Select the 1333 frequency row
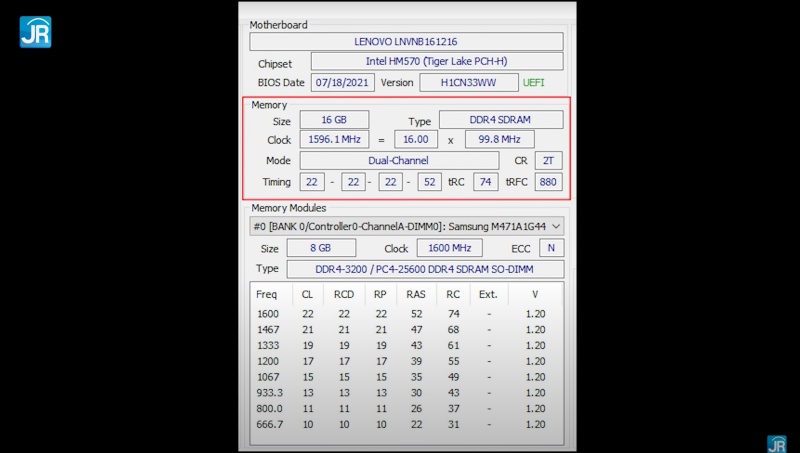 [x=407, y=345]
